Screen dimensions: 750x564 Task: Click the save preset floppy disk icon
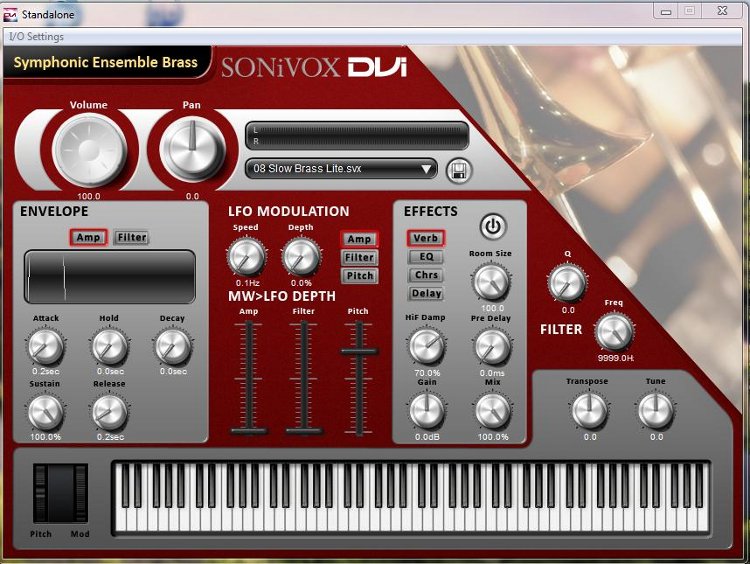459,171
